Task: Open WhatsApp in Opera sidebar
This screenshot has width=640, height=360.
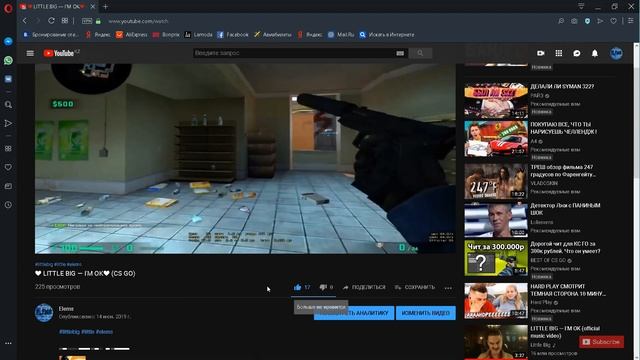Action: (x=8, y=60)
